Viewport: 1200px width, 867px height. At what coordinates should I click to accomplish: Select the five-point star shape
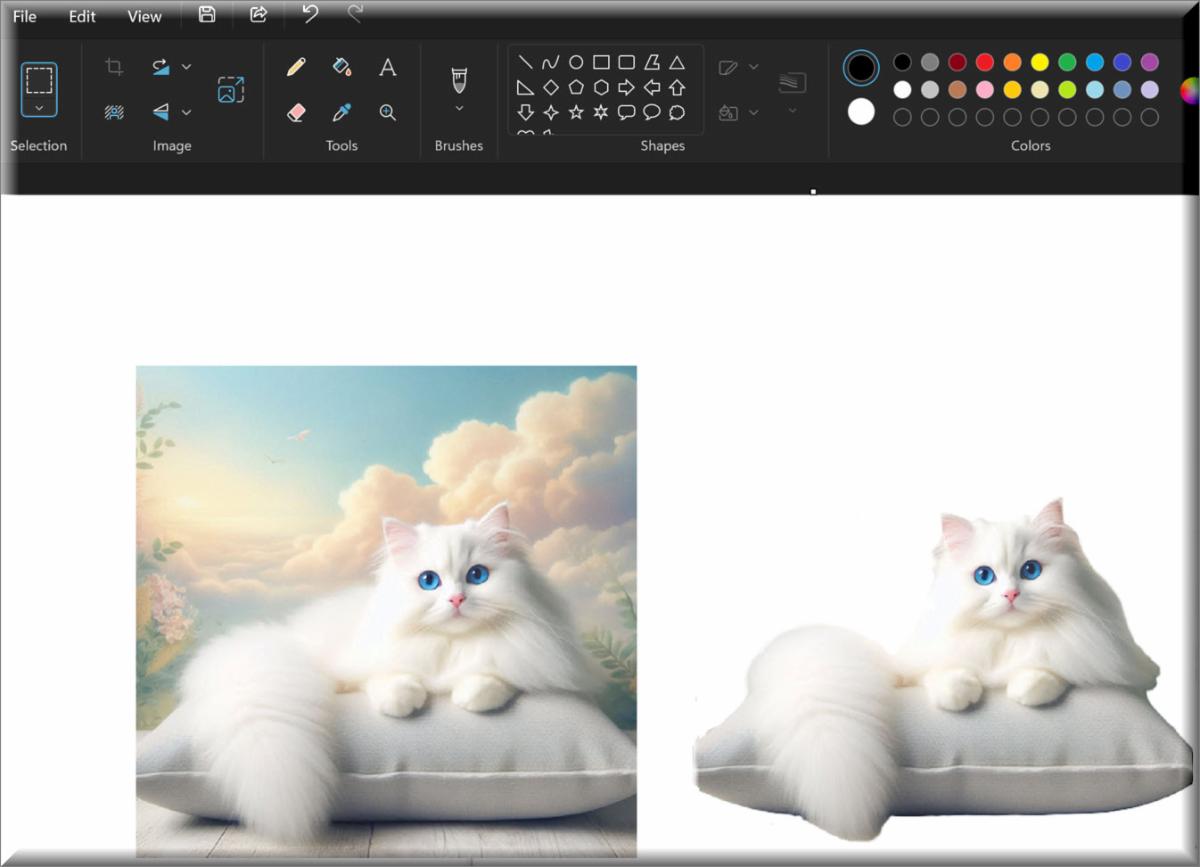[x=576, y=112]
